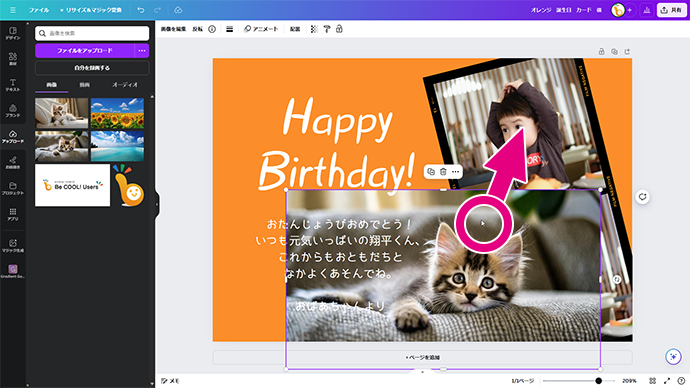Image resolution: width=690 pixels, height=388 pixels.
Task: Open the 209% zoom level menu
Action: click(629, 381)
